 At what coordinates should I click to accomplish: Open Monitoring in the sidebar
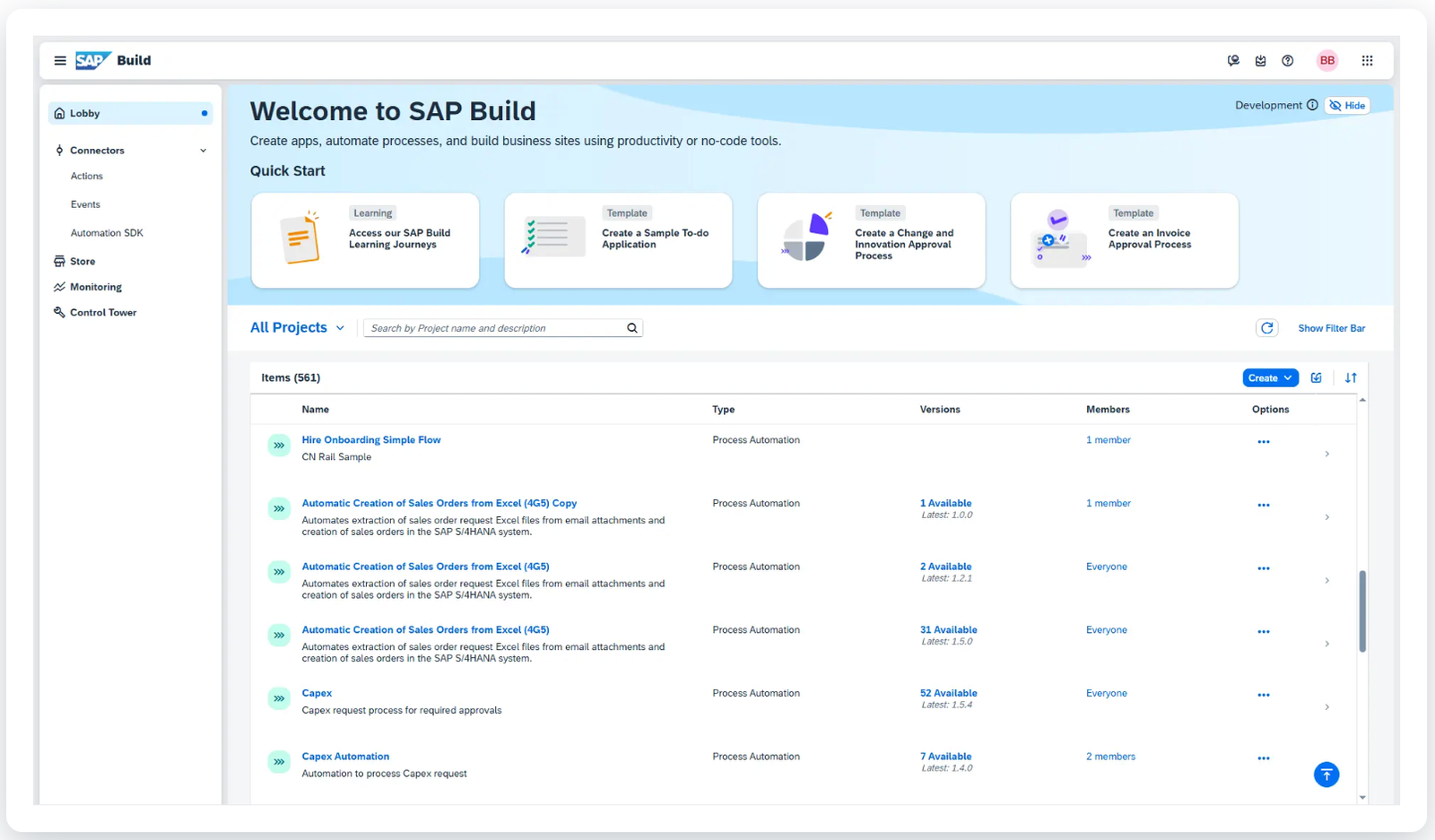[x=95, y=287]
